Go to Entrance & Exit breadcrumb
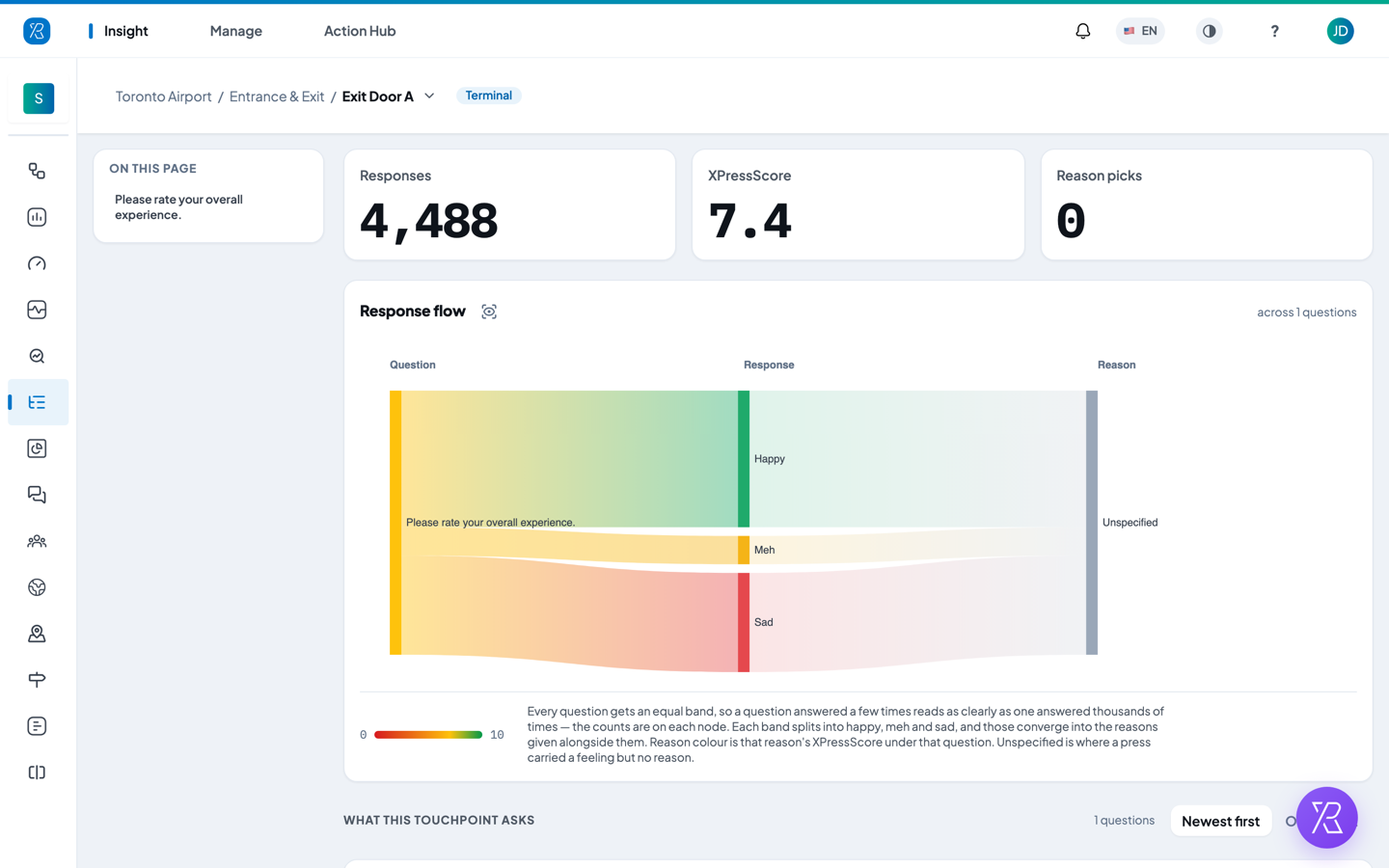 coord(277,96)
